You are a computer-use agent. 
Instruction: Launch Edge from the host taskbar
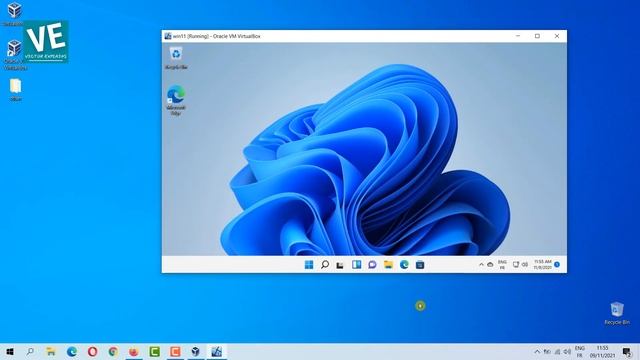(72, 351)
